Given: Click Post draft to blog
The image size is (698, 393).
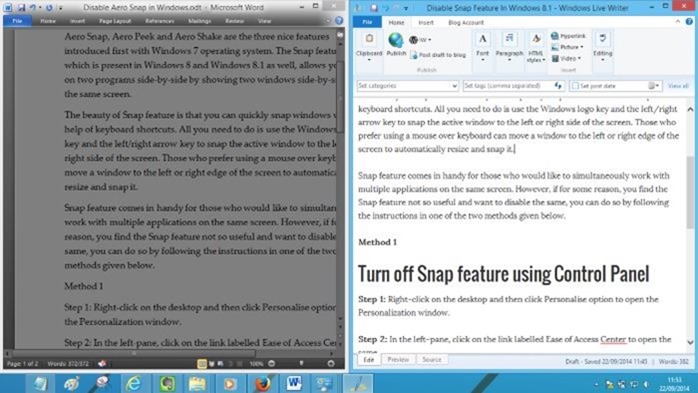Looking at the screenshot, I should (438, 55).
